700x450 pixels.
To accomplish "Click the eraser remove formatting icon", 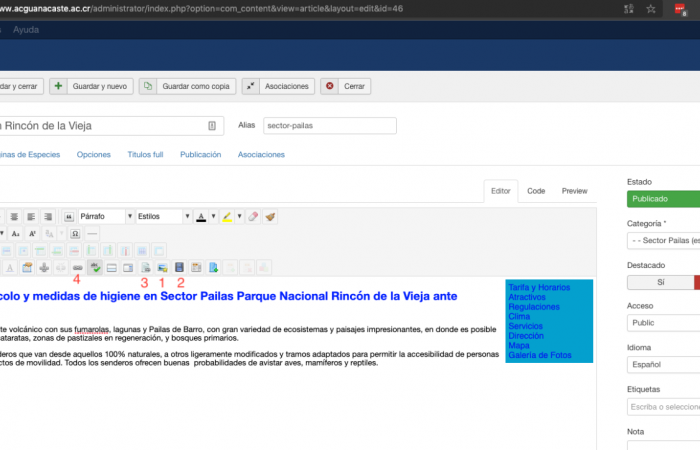I will click(253, 216).
